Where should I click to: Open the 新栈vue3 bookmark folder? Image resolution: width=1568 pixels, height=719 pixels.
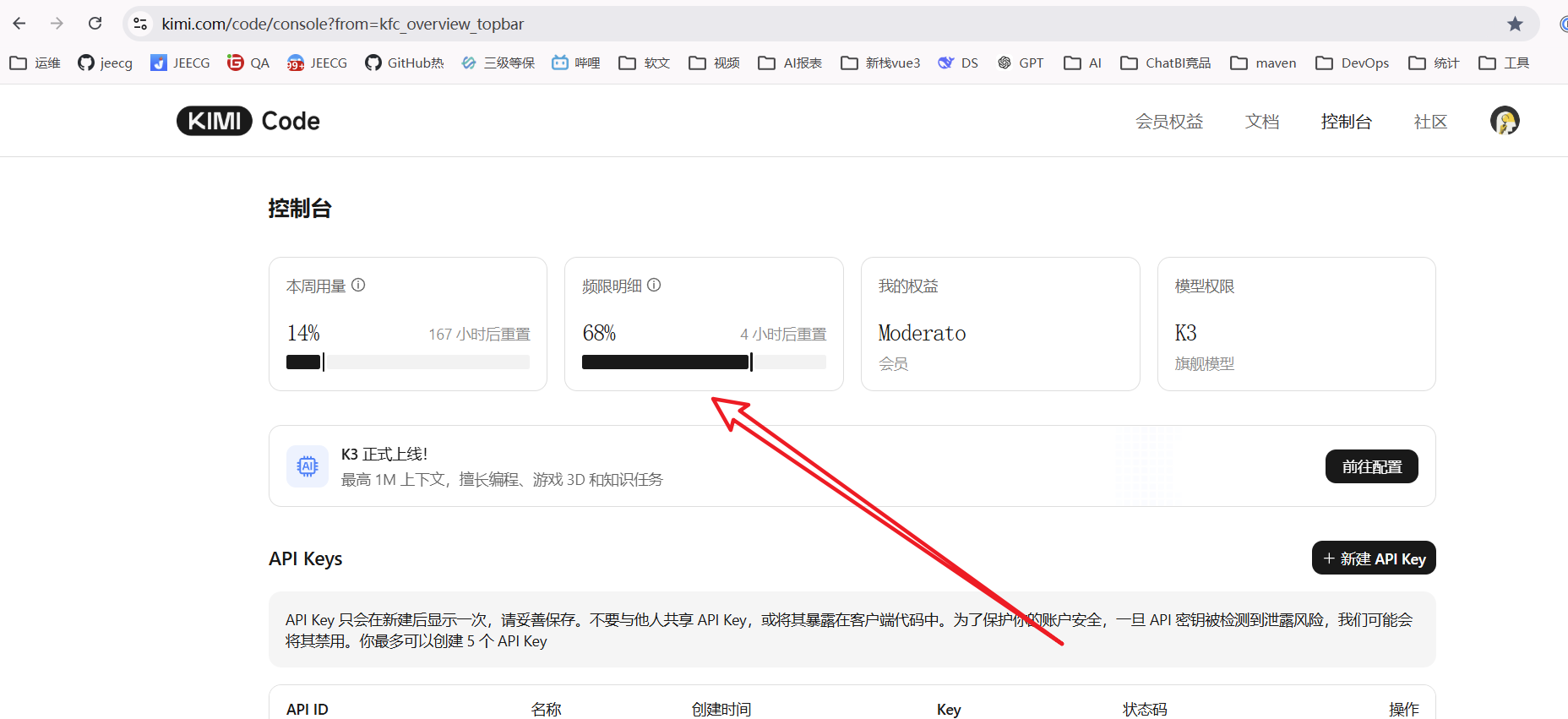pyautogui.click(x=880, y=63)
